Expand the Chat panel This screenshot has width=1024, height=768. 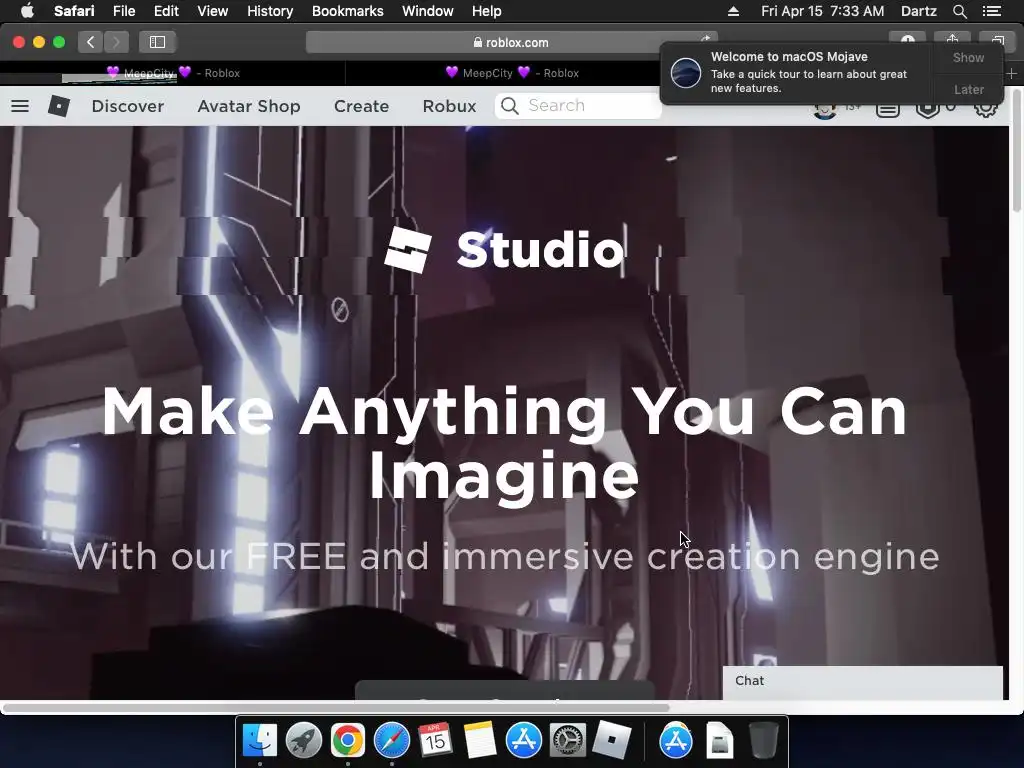(862, 682)
